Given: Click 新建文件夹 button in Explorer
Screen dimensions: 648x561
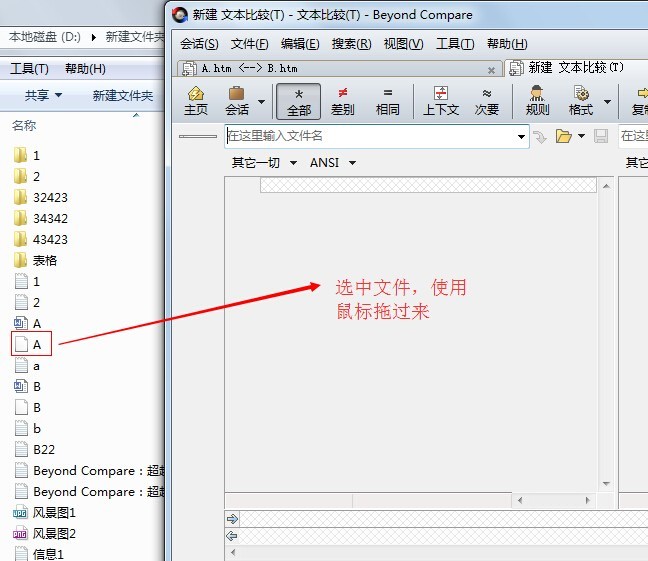Looking at the screenshot, I should [123, 95].
